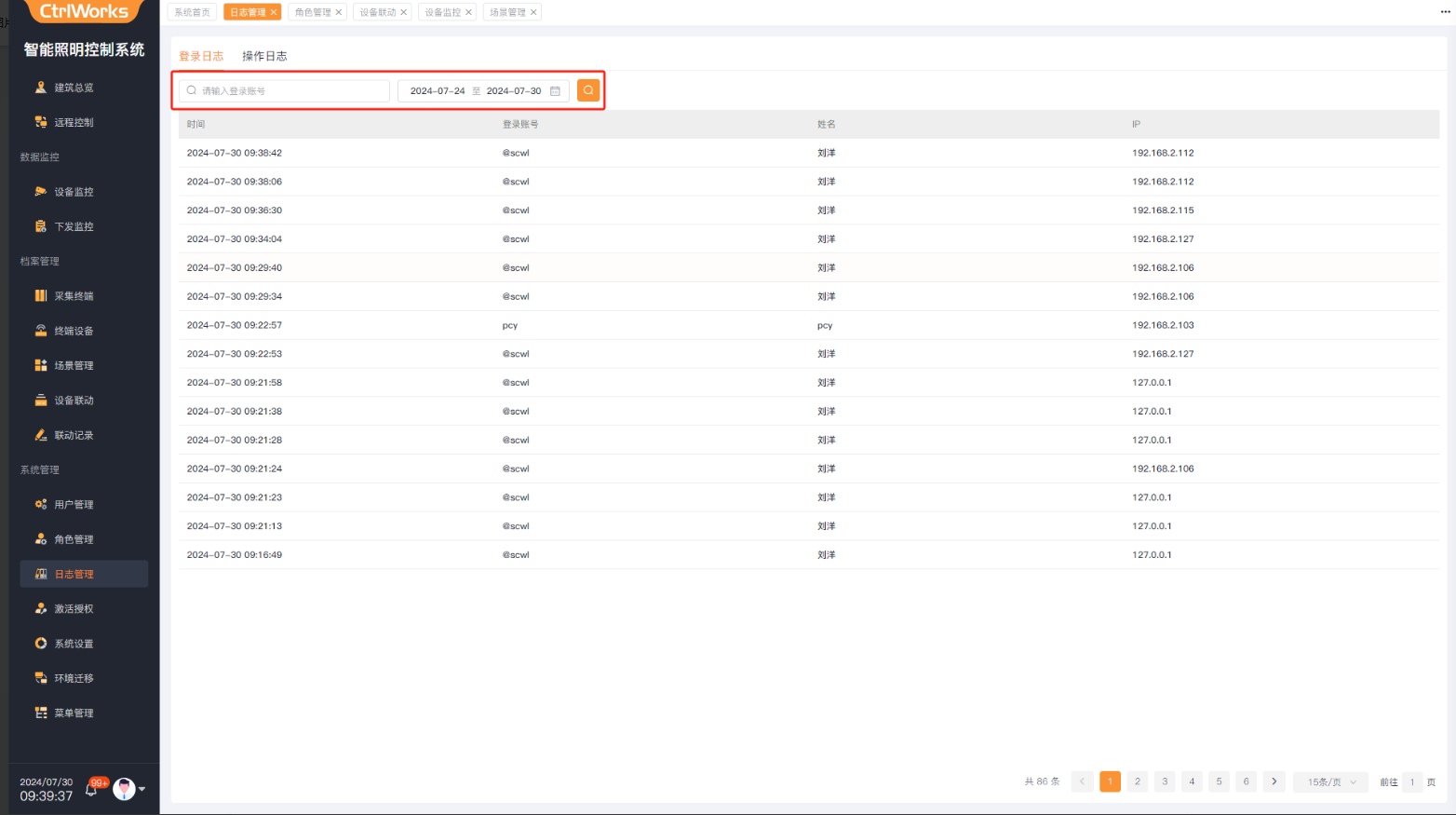Click the orange search button icon

(588, 90)
